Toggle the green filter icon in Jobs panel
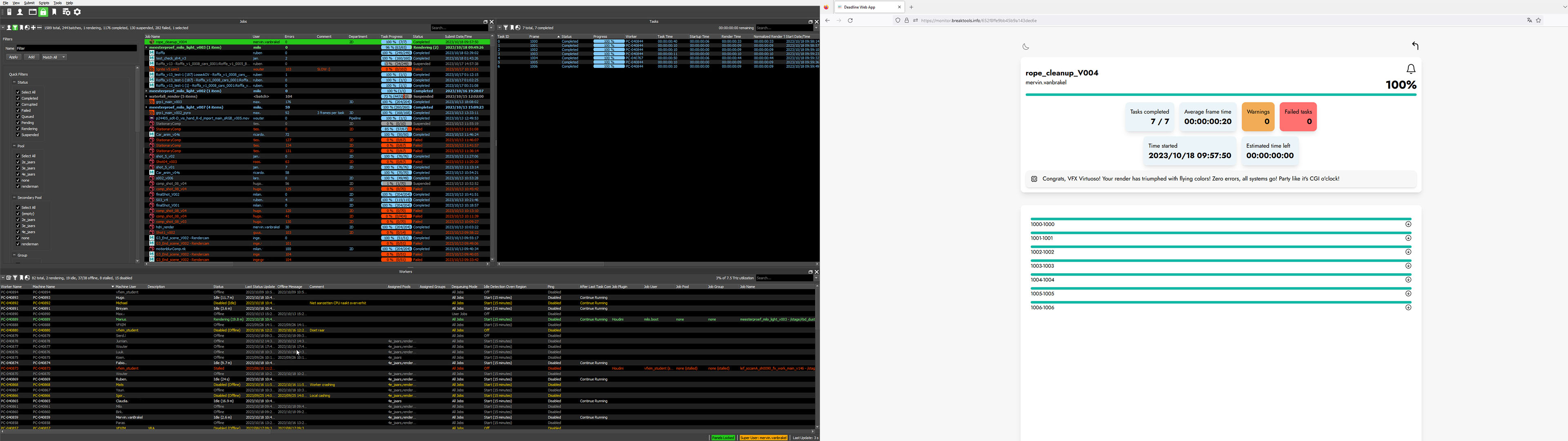1568x441 pixels. click(15, 27)
